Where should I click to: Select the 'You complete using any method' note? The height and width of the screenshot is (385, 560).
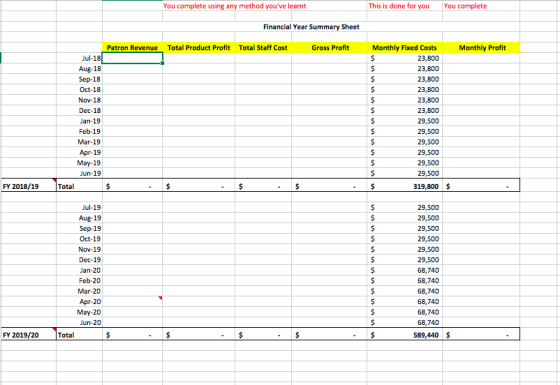[x=235, y=6]
